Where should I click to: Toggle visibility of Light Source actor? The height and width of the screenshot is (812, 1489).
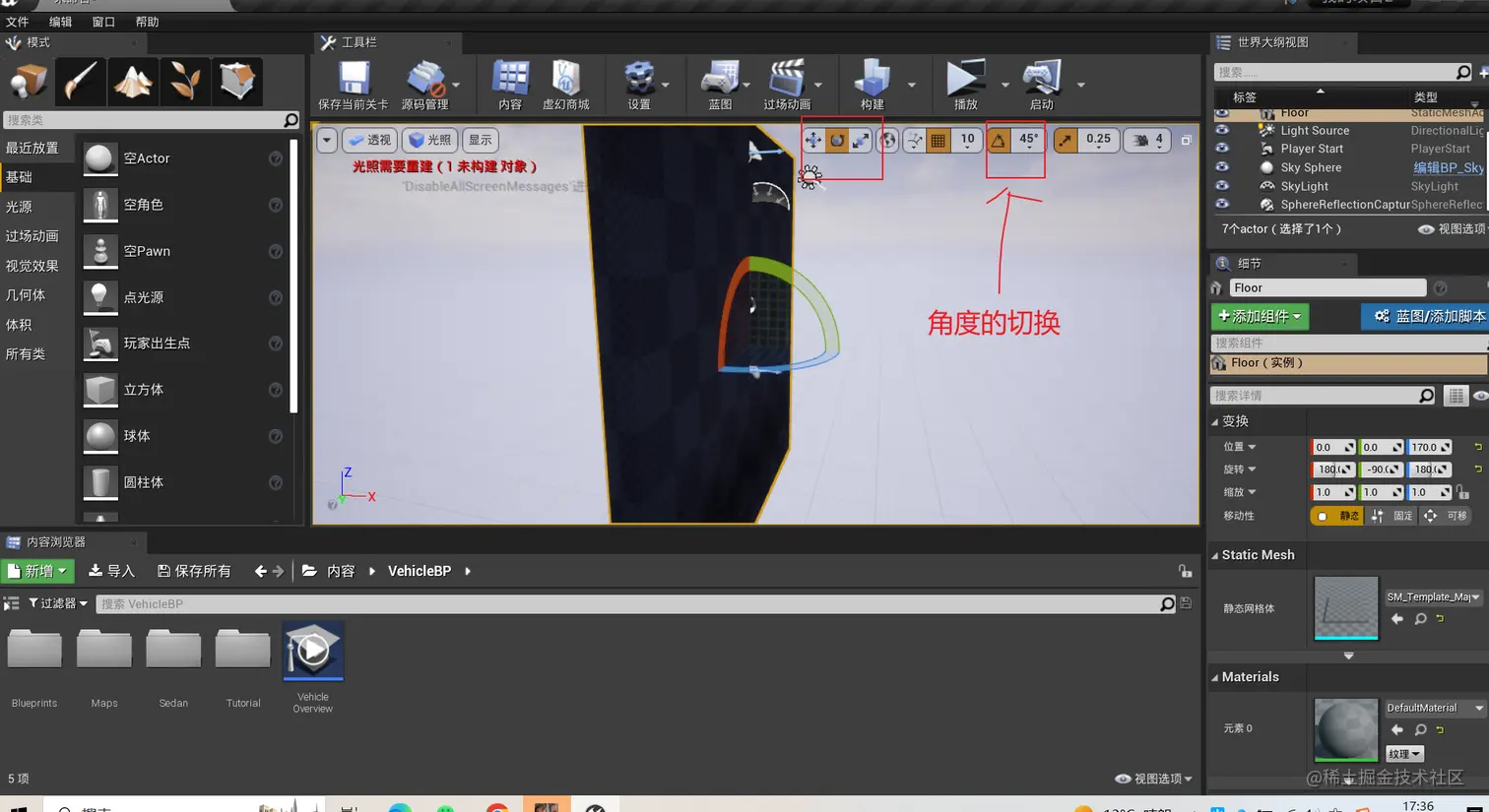tap(1222, 130)
